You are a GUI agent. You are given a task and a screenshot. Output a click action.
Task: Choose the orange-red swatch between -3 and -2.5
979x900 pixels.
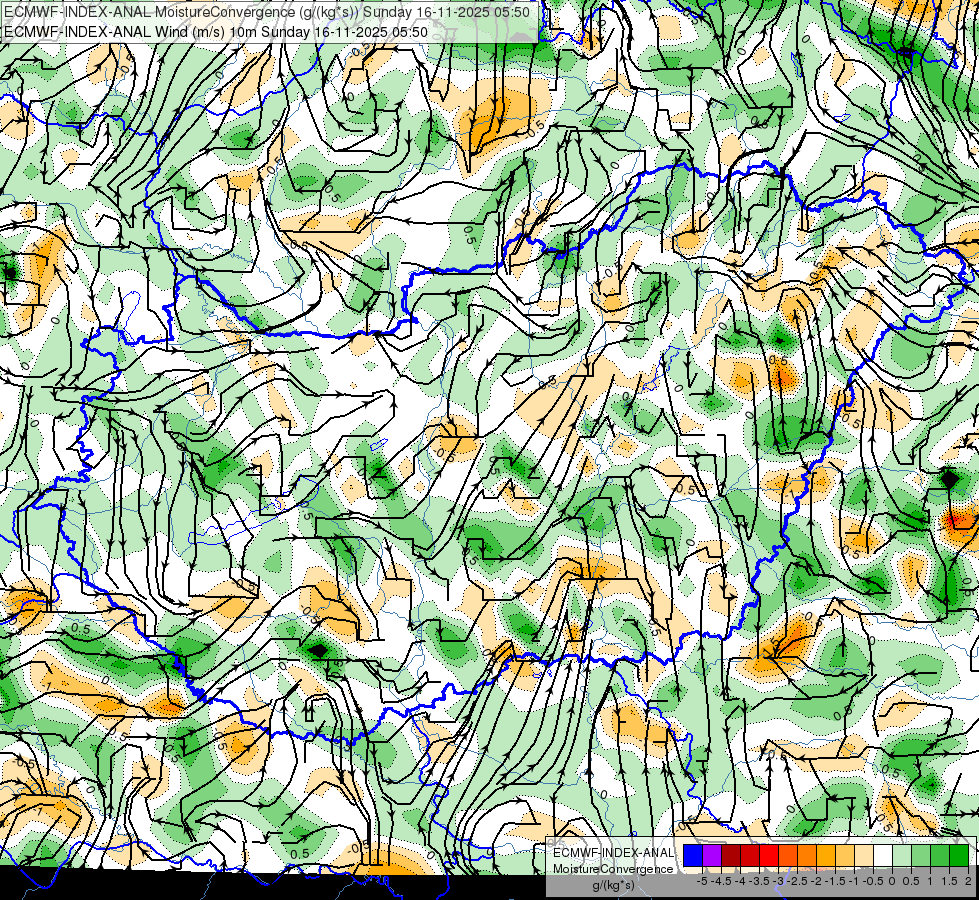pos(788,855)
